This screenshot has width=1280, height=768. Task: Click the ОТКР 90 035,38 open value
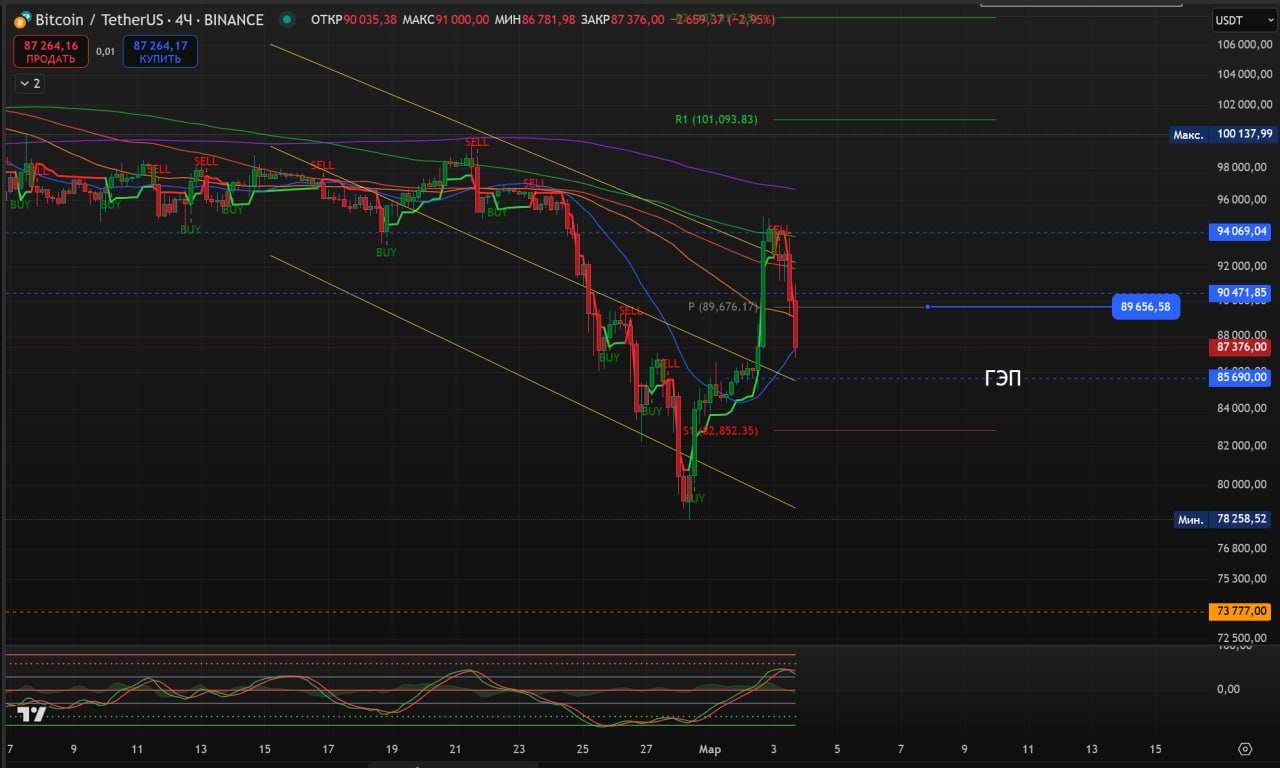tap(354, 20)
